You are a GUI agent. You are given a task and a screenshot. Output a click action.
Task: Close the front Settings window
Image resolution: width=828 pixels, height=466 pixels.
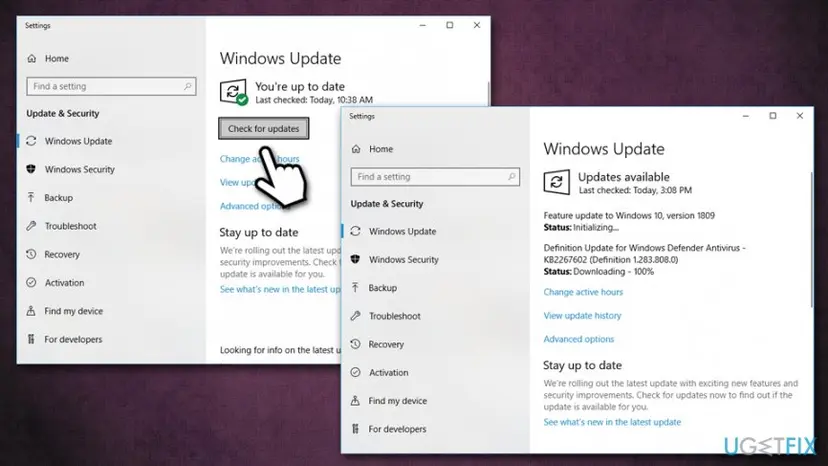pos(799,116)
